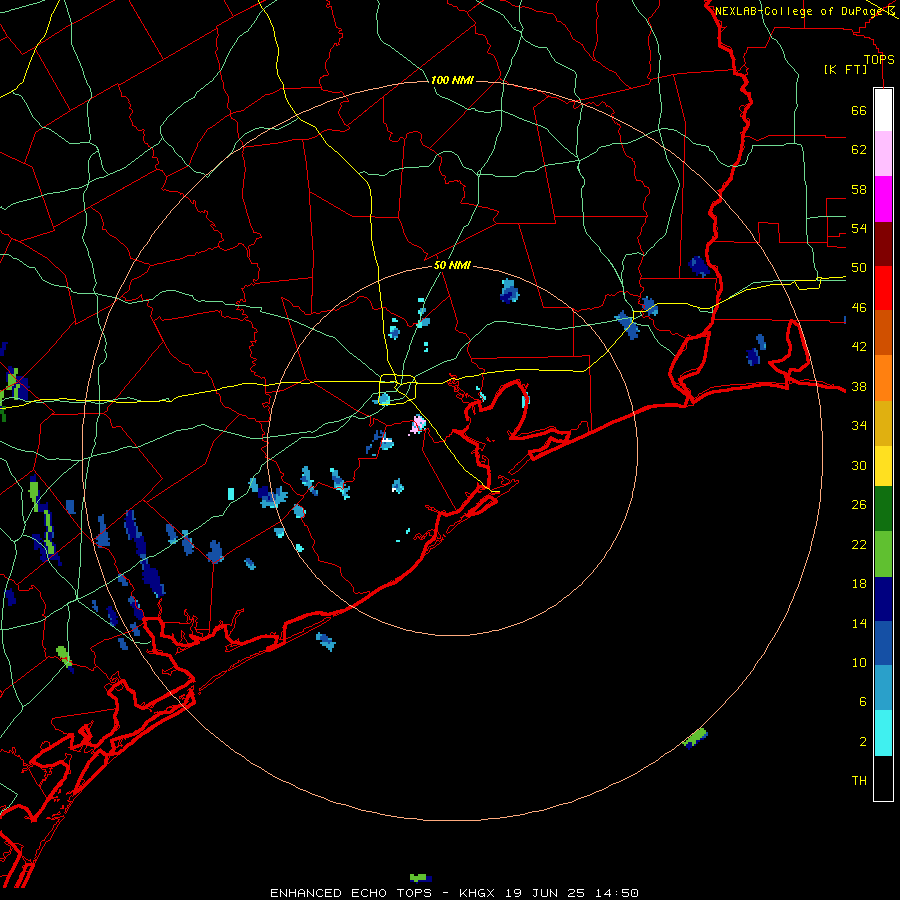900x900 pixels.
Task: Click the "TOPS" legend heading
Action: tap(879, 59)
